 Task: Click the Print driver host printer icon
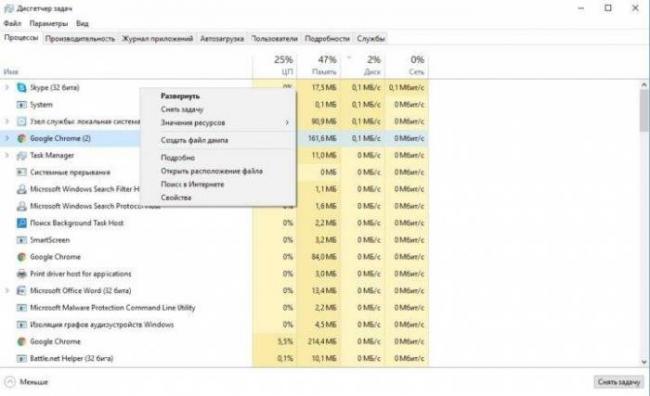pyautogui.click(x=22, y=274)
